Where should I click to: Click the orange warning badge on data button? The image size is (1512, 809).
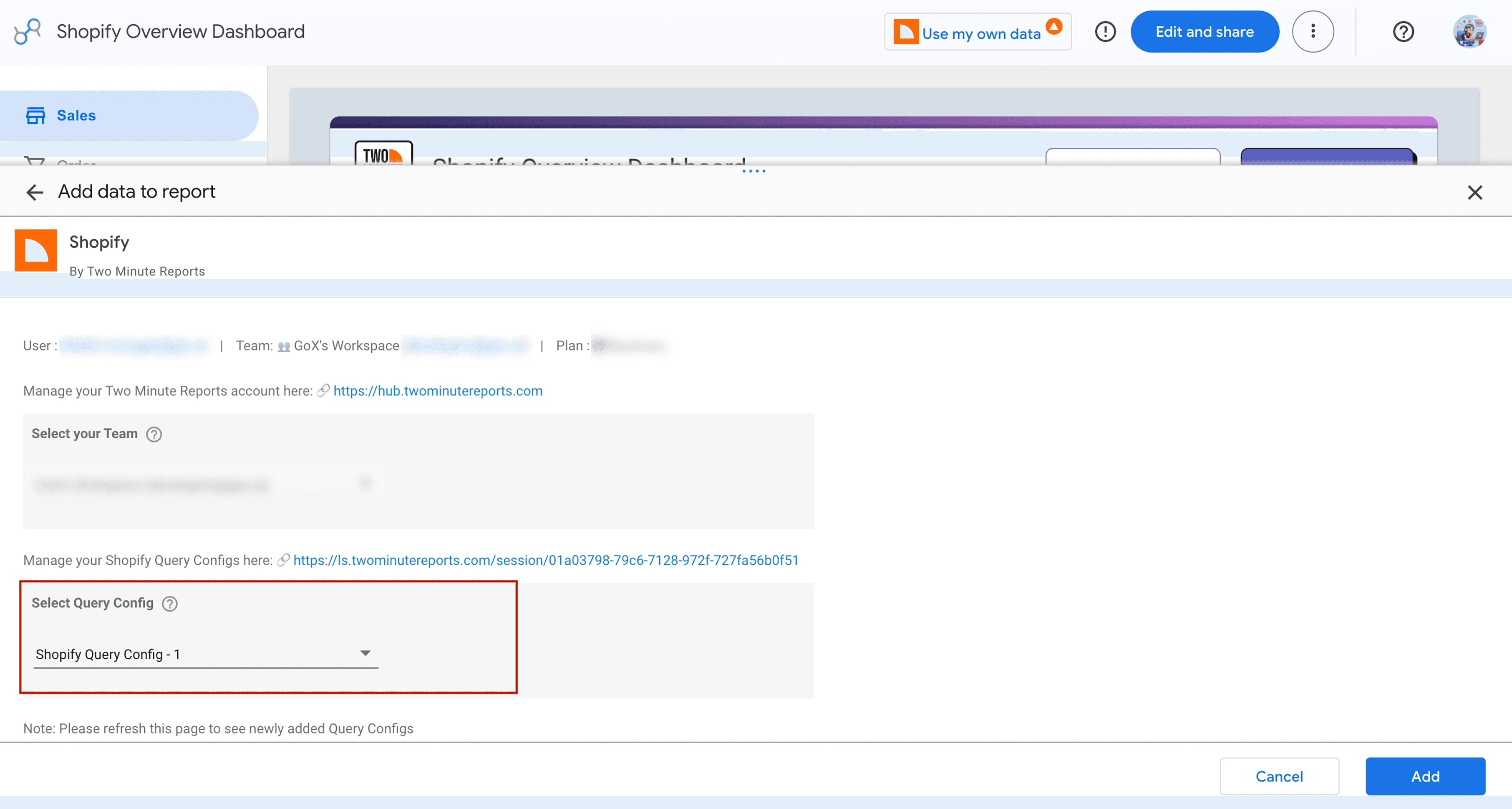(x=1054, y=26)
